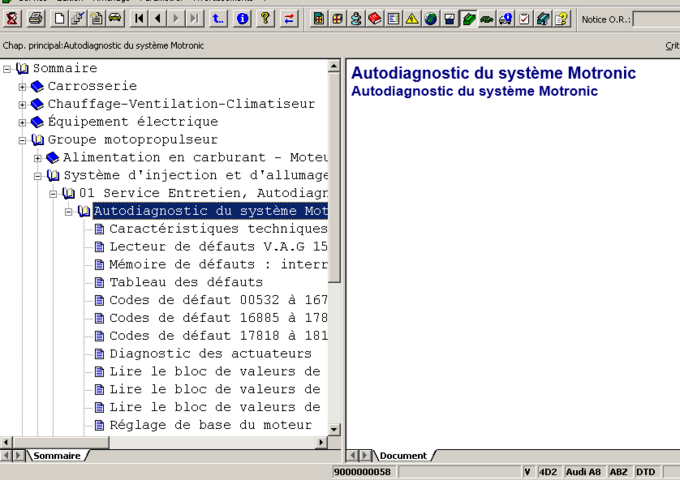Viewport: 680px width, 480px height.
Task: Open Caractéristiques techniques document
Action: click(218, 229)
